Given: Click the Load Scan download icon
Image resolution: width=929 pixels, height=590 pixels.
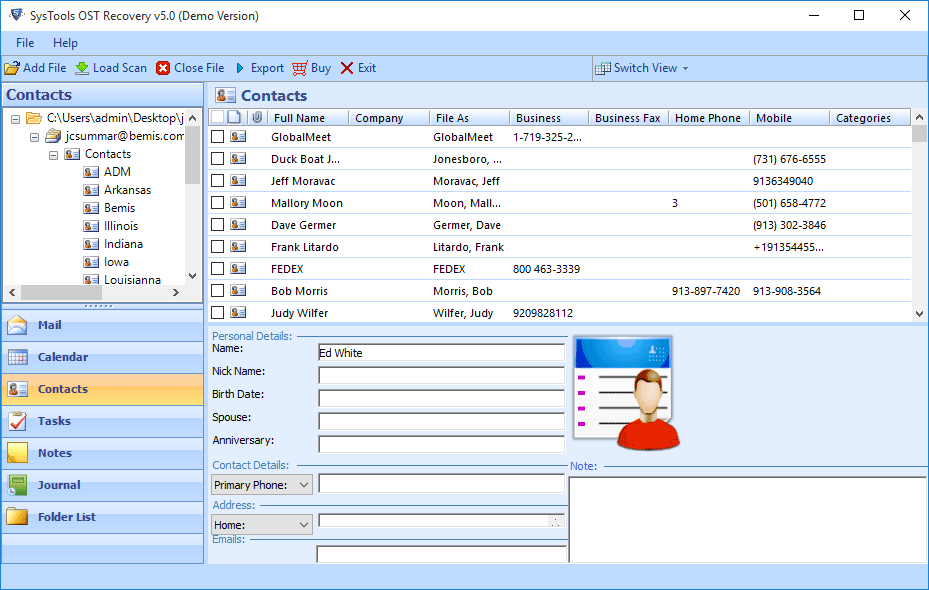Looking at the screenshot, I should coord(82,68).
